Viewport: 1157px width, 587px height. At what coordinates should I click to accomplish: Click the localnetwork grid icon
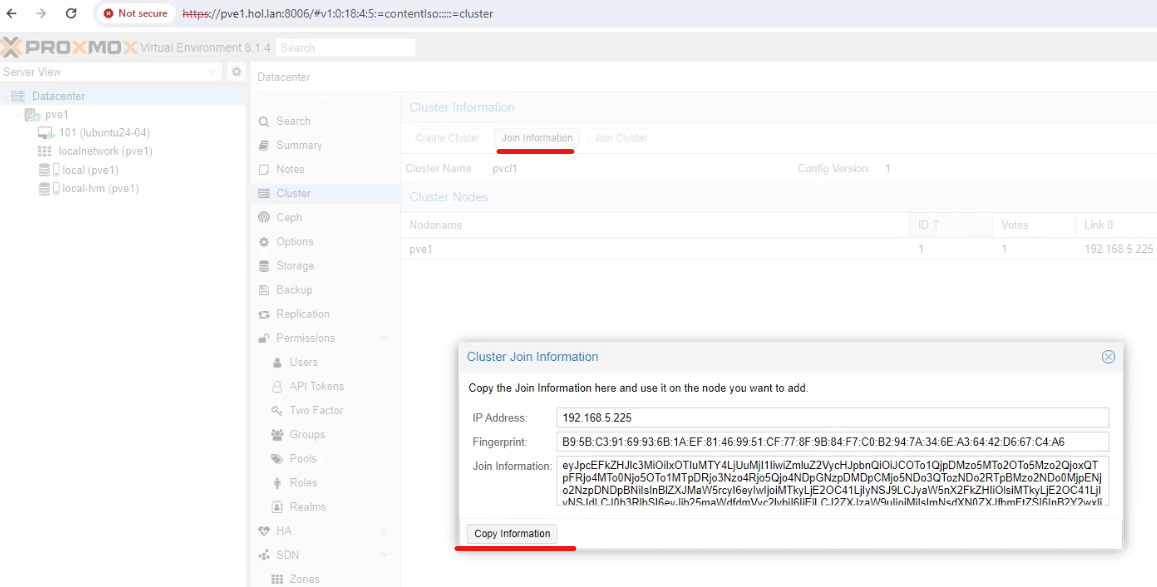pyautogui.click(x=44, y=151)
